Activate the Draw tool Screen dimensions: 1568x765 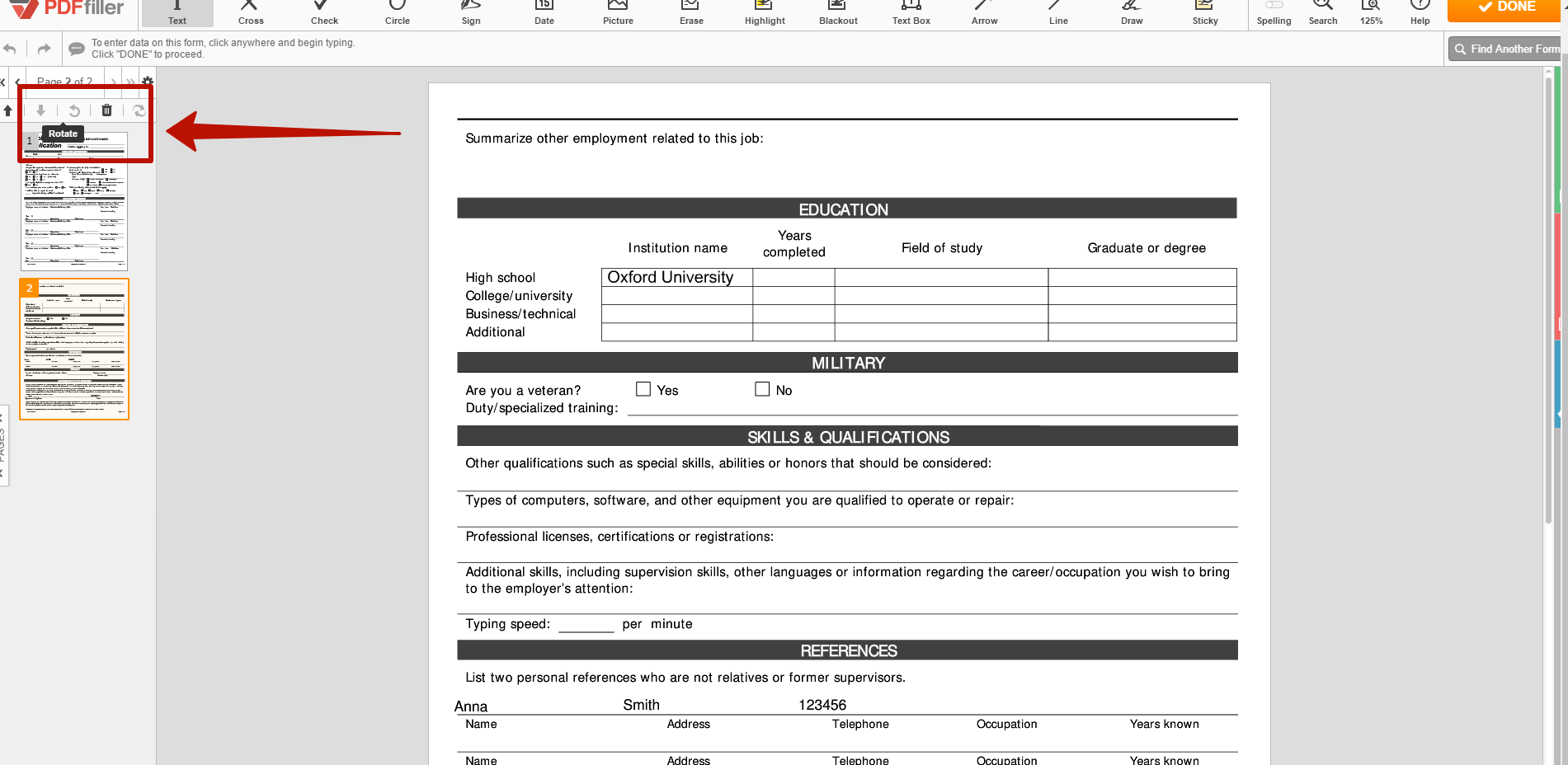pyautogui.click(x=1132, y=13)
